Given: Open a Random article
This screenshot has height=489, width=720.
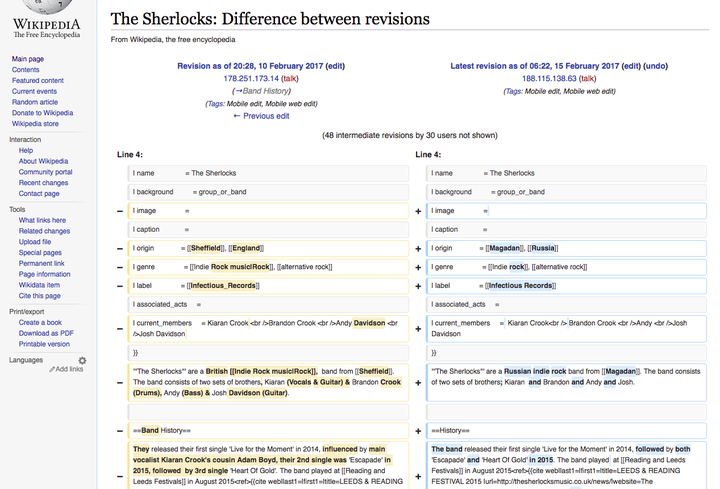Looking at the screenshot, I should click(x=35, y=102).
